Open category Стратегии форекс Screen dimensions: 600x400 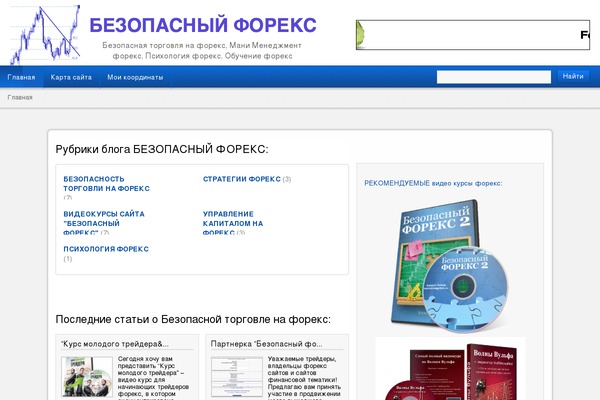point(242,179)
